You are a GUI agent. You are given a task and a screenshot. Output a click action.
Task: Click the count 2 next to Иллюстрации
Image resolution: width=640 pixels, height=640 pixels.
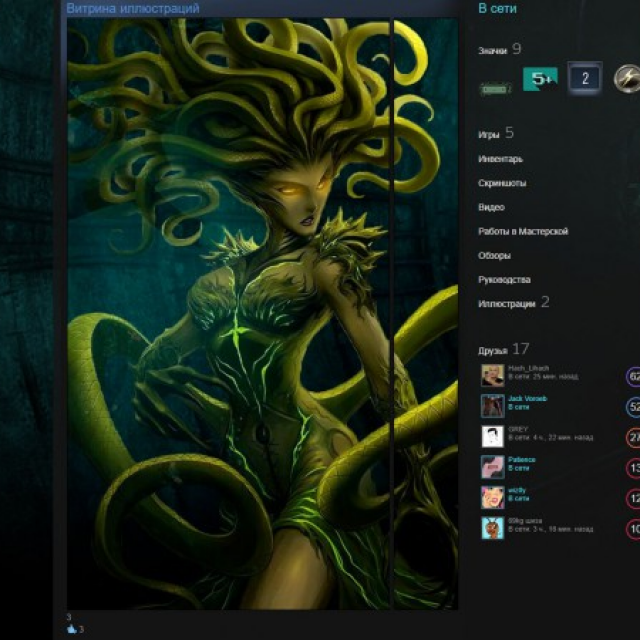point(545,302)
